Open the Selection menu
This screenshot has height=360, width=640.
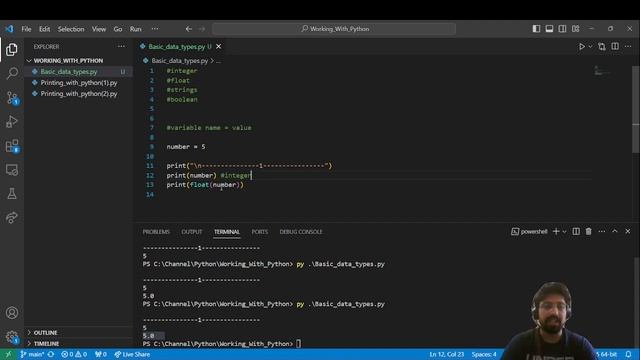point(71,29)
